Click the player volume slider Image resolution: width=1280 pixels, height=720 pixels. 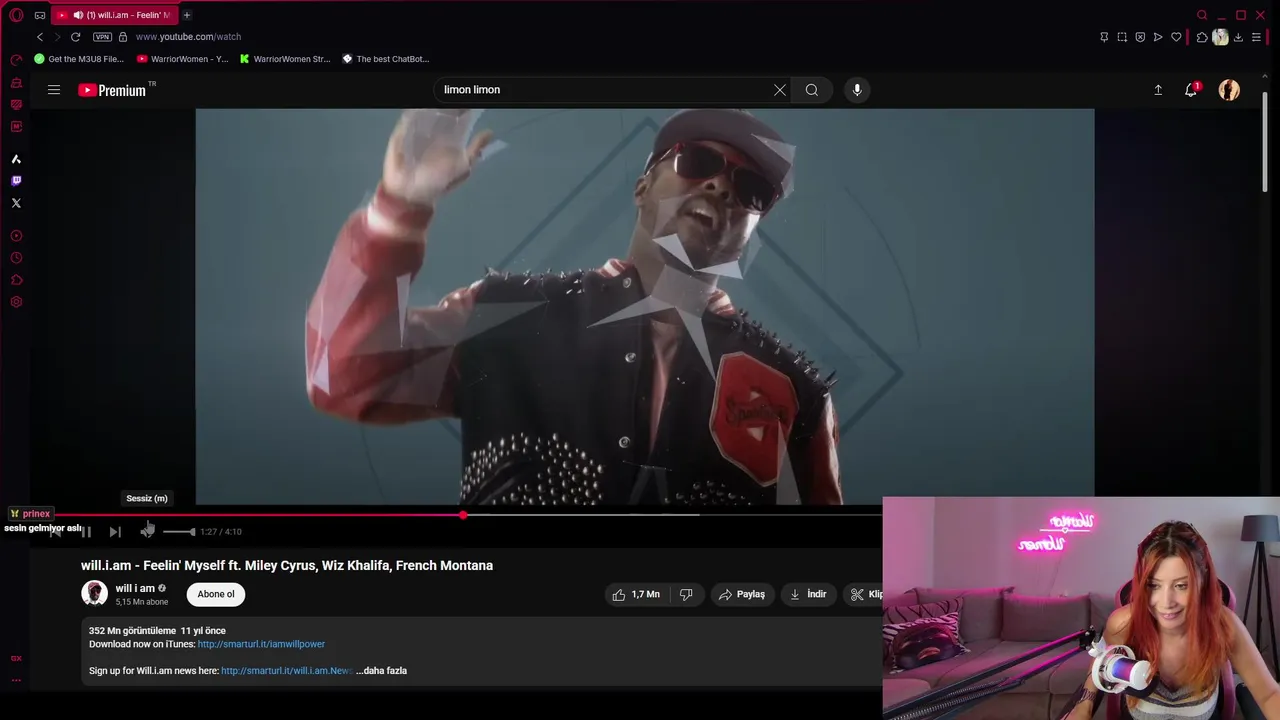pos(178,532)
